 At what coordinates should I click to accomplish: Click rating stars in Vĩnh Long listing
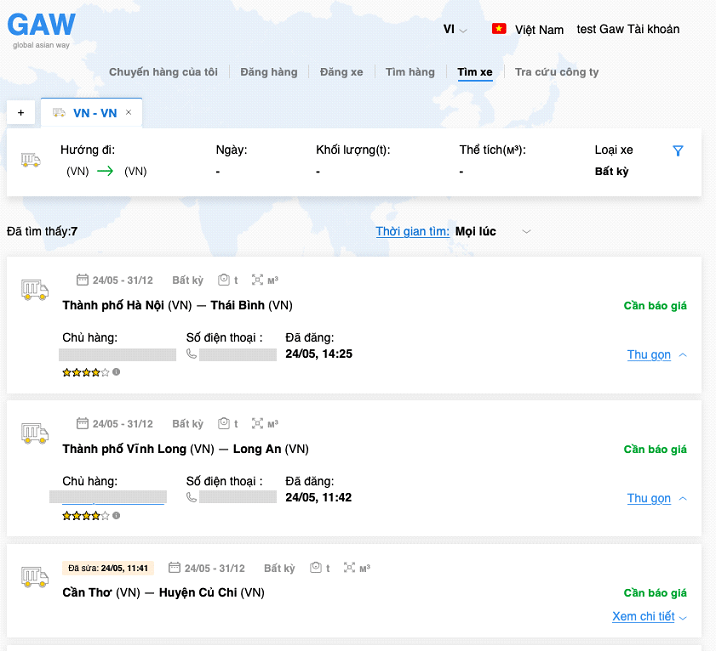(x=86, y=516)
